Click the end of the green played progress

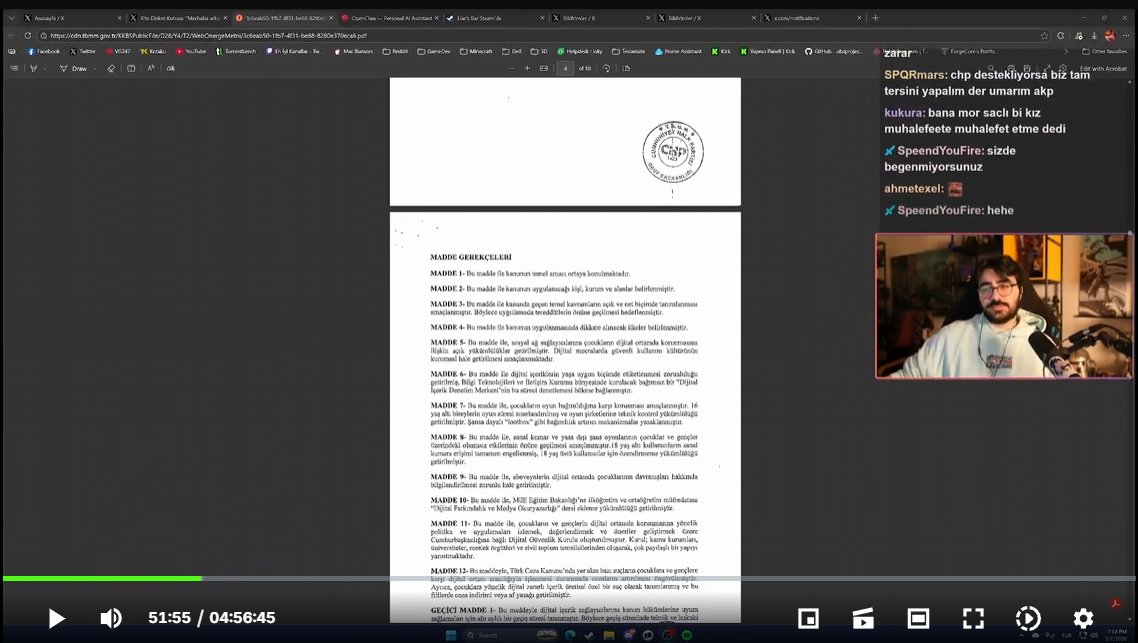201,578
